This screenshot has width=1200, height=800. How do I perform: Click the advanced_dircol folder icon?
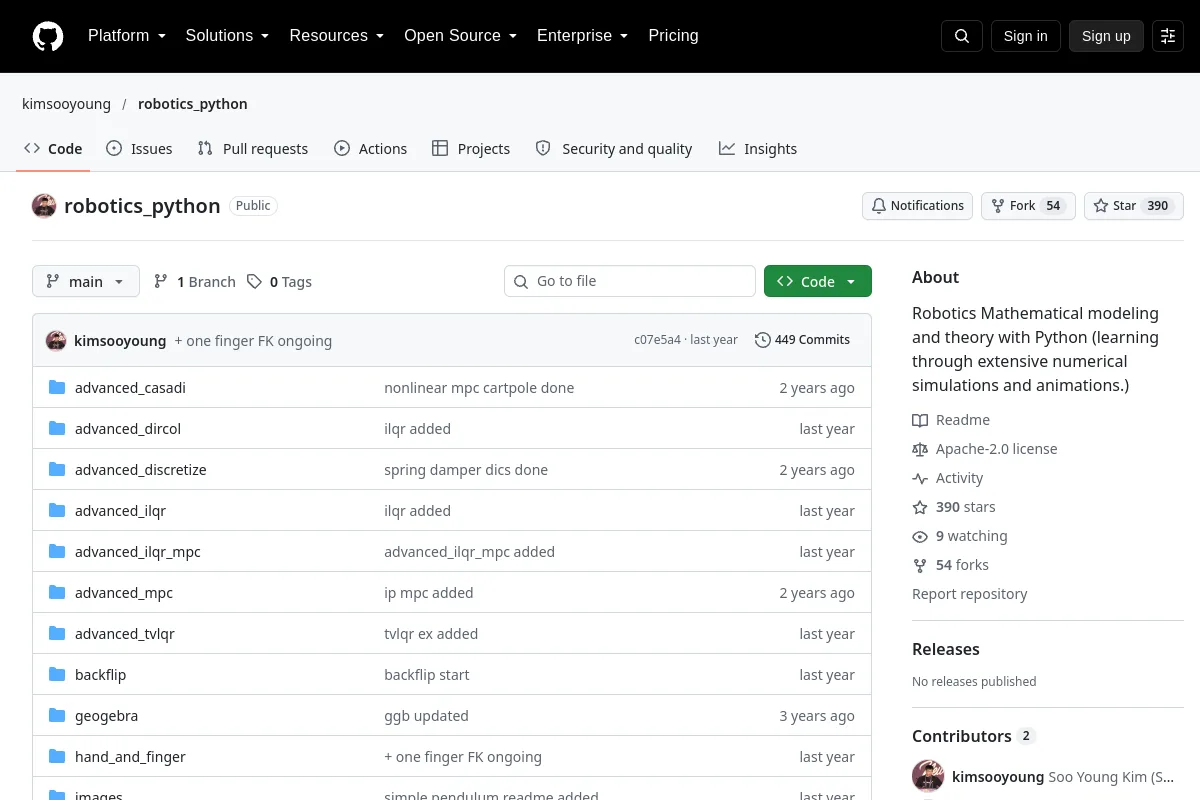pos(57,429)
